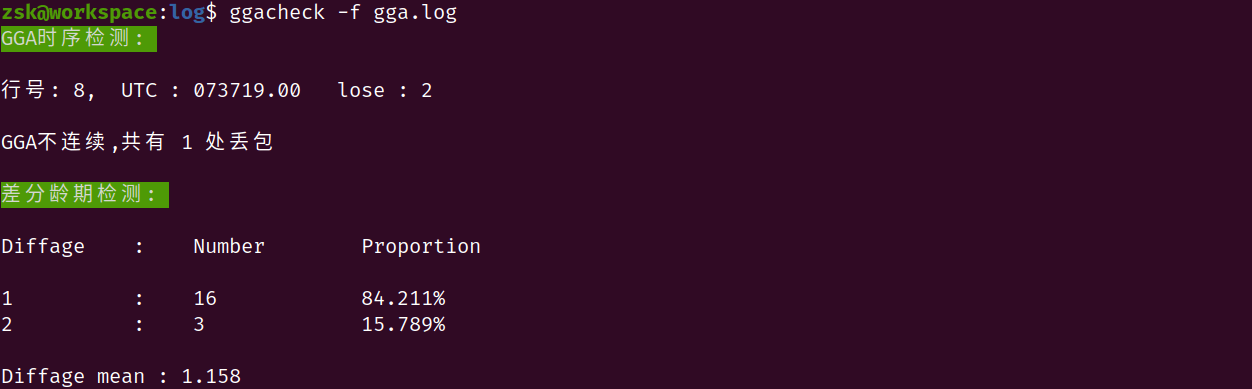Click the '-f' flag in command
Viewport: 1252px width, 389px height.
[349, 14]
